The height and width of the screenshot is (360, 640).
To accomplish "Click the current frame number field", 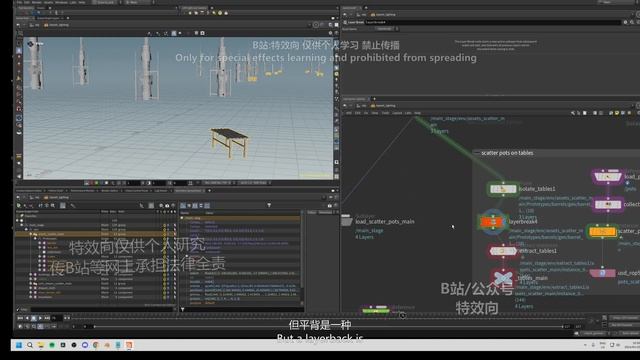I will [56, 318].
